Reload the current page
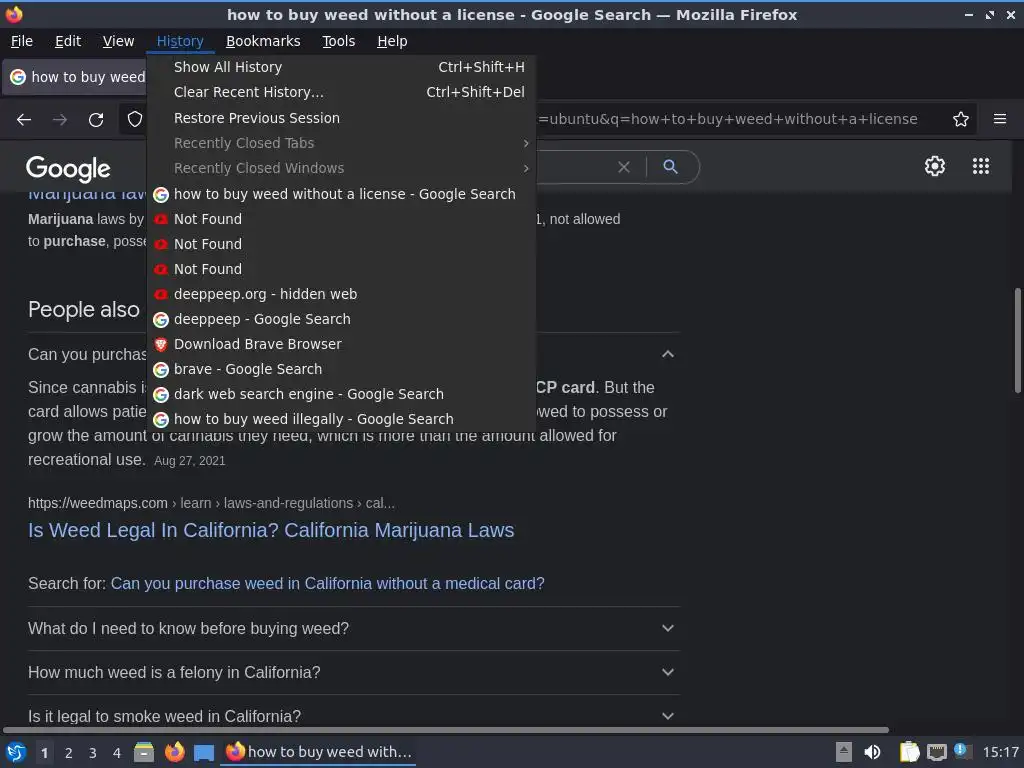The height and width of the screenshot is (768, 1024). [96, 120]
